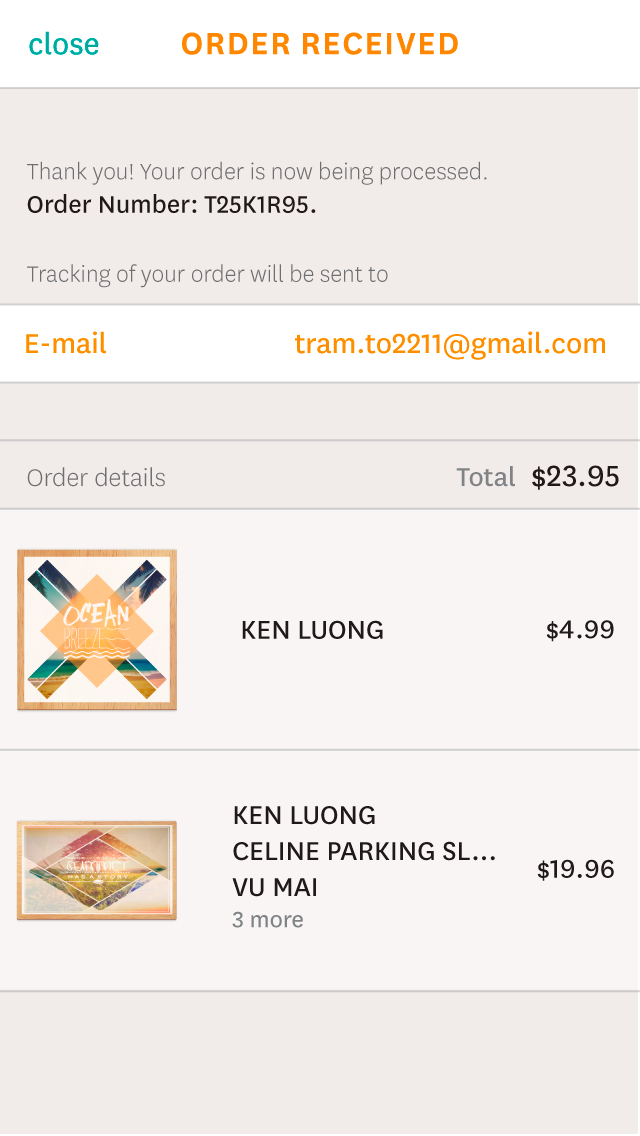Screen dimensions: 640x1136
Task: Click the ORDER RECEIVED header title
Action: pyautogui.click(x=320, y=44)
